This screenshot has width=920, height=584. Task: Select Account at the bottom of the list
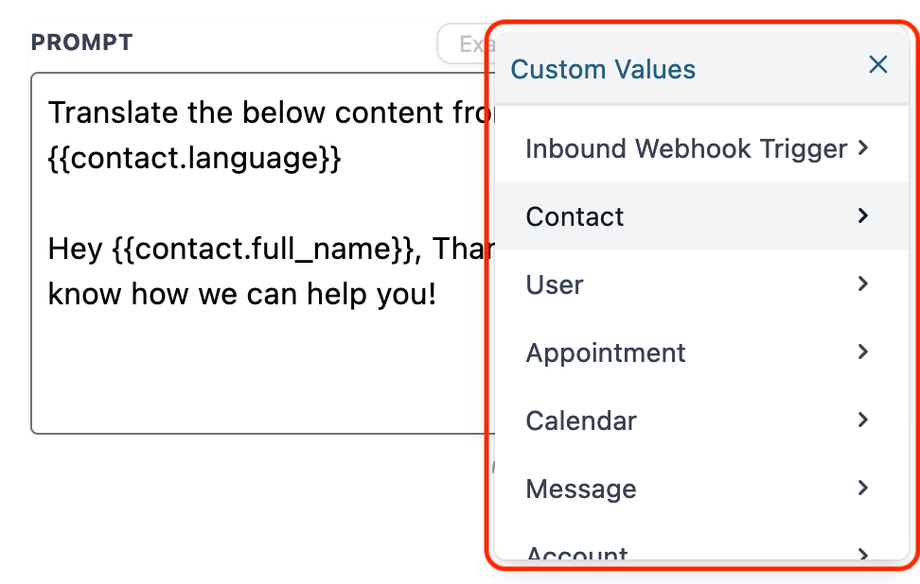click(x=577, y=552)
